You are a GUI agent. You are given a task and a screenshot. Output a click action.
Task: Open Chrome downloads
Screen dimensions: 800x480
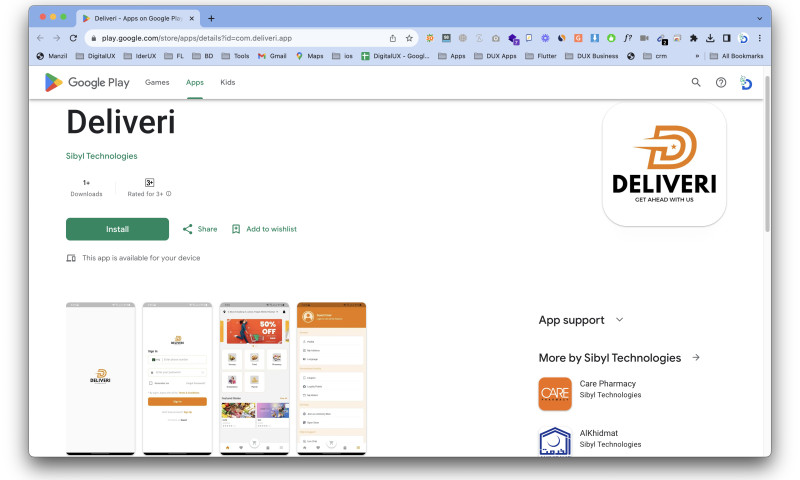710,38
